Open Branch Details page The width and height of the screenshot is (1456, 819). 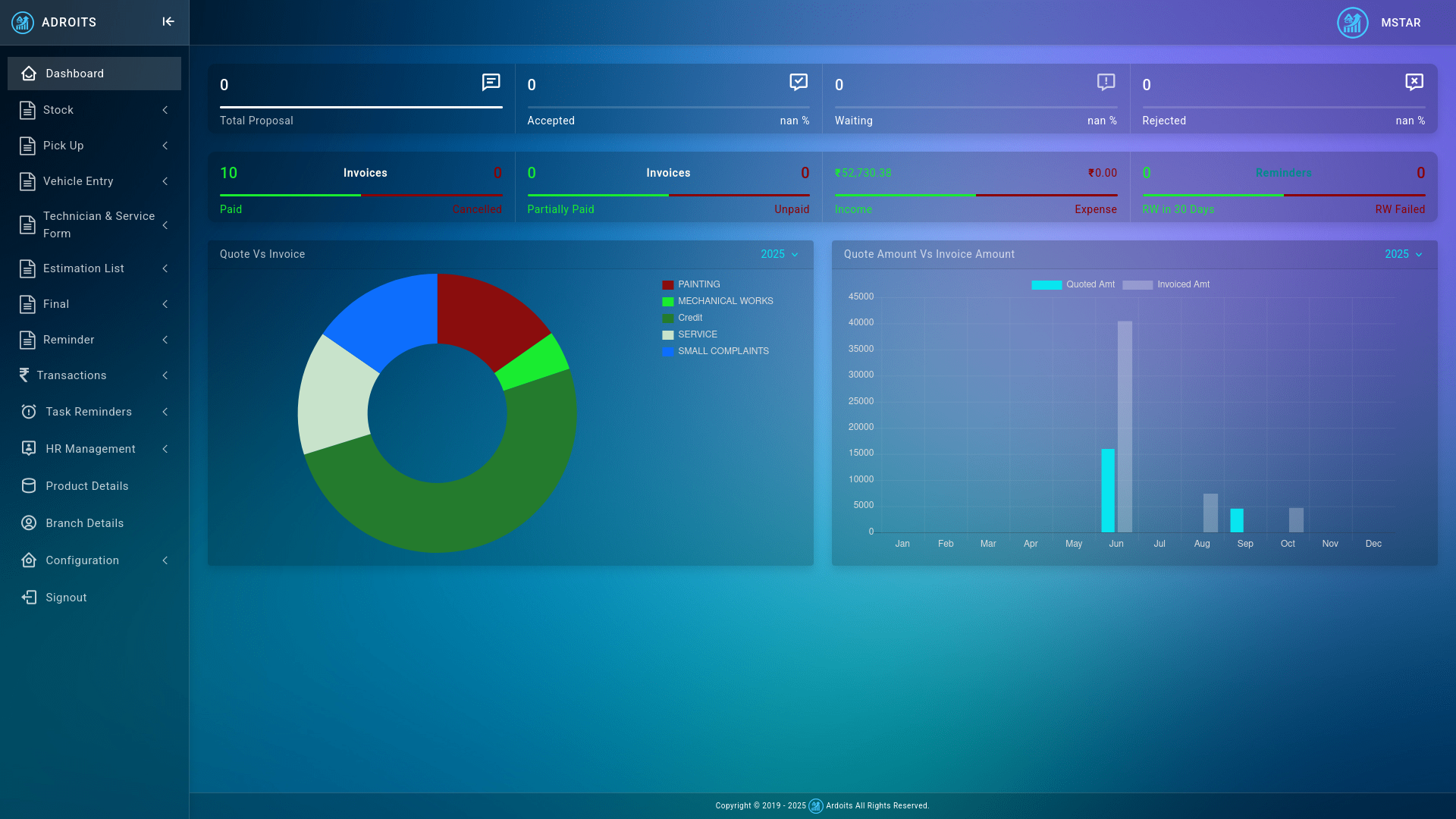pyautogui.click(x=84, y=523)
